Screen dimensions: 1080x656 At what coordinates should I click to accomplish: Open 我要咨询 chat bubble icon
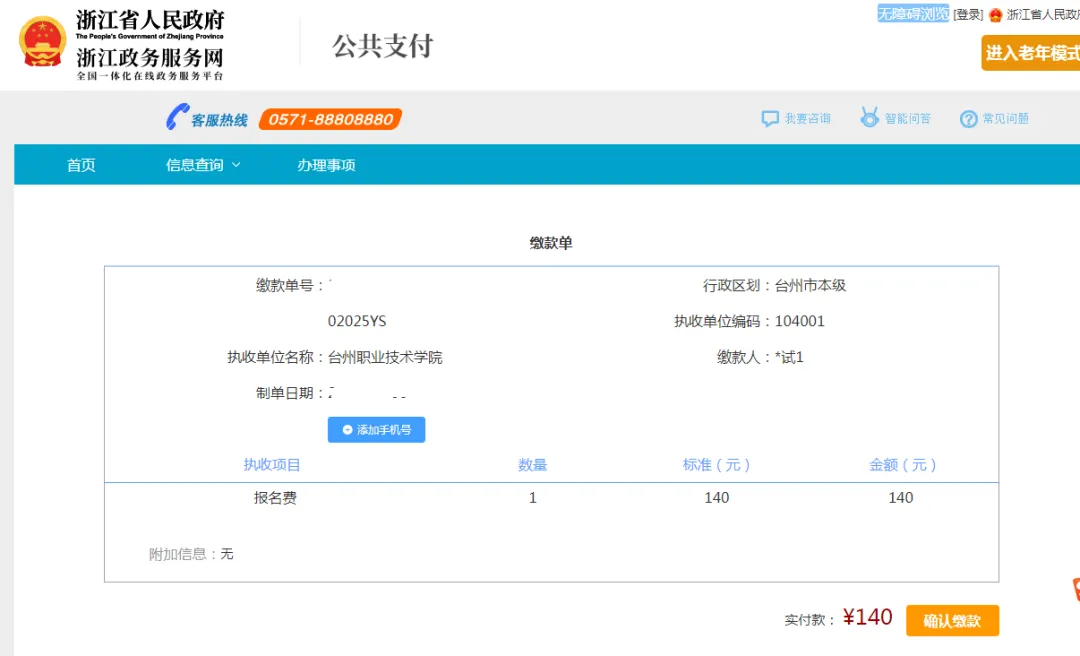coord(769,119)
